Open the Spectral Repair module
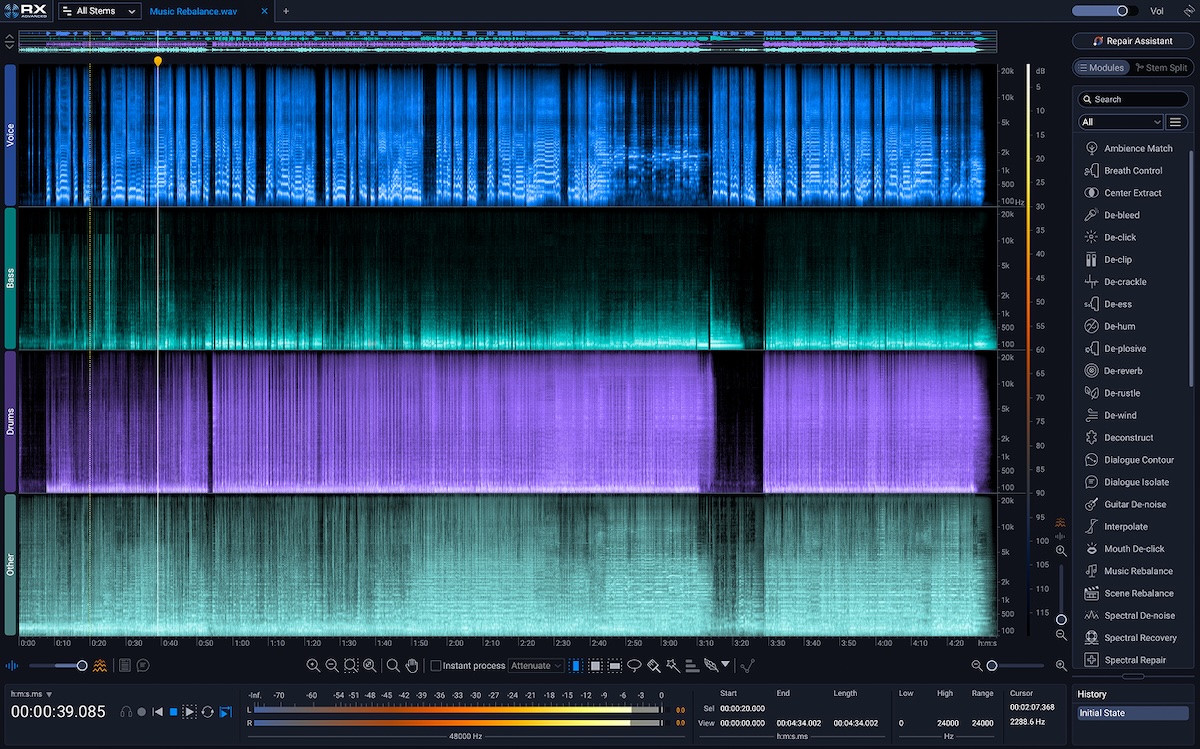Screen dimensions: 1200x749 tap(1135, 660)
